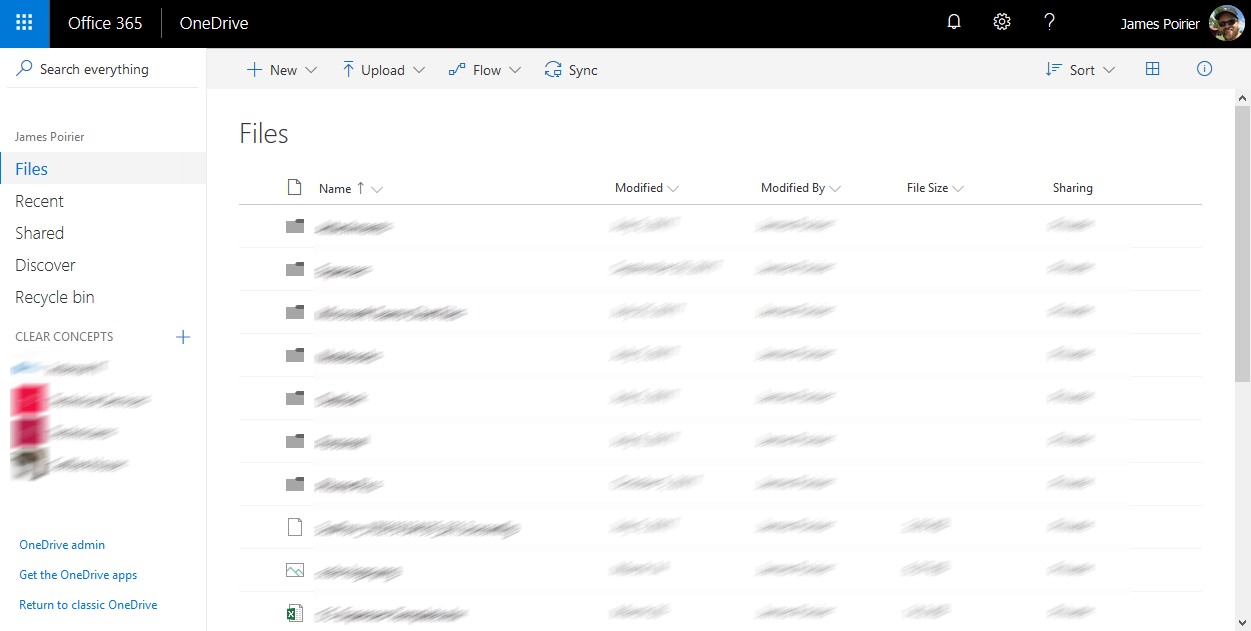
Task: Go to Files in sidebar
Action: tap(103, 169)
